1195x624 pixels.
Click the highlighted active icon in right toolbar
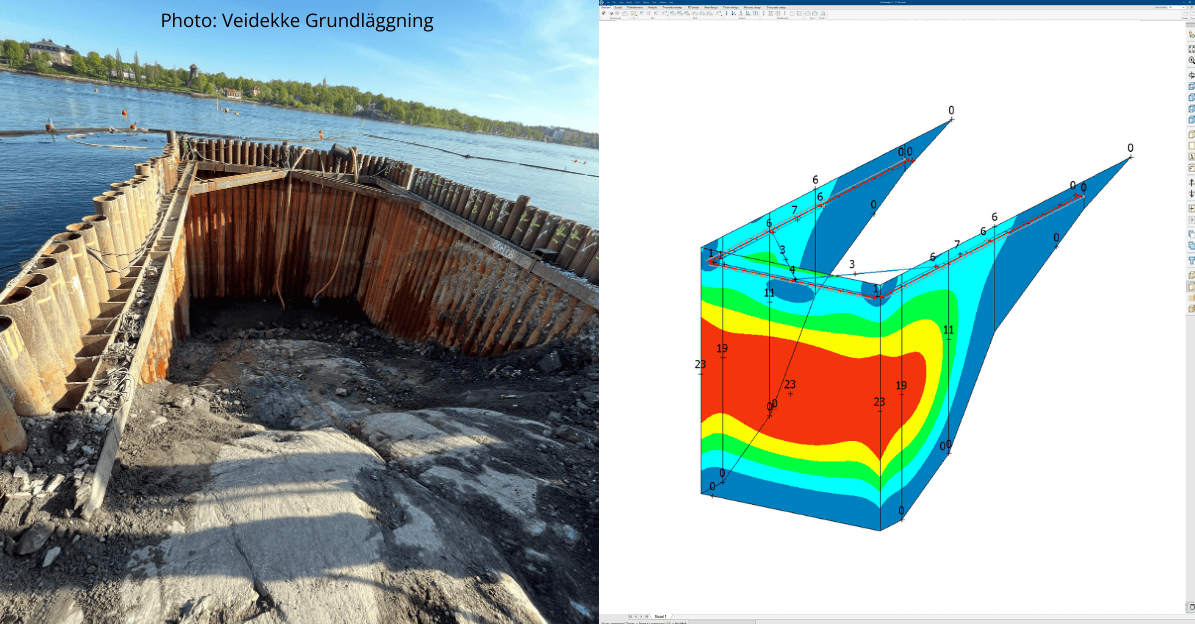(x=1191, y=286)
